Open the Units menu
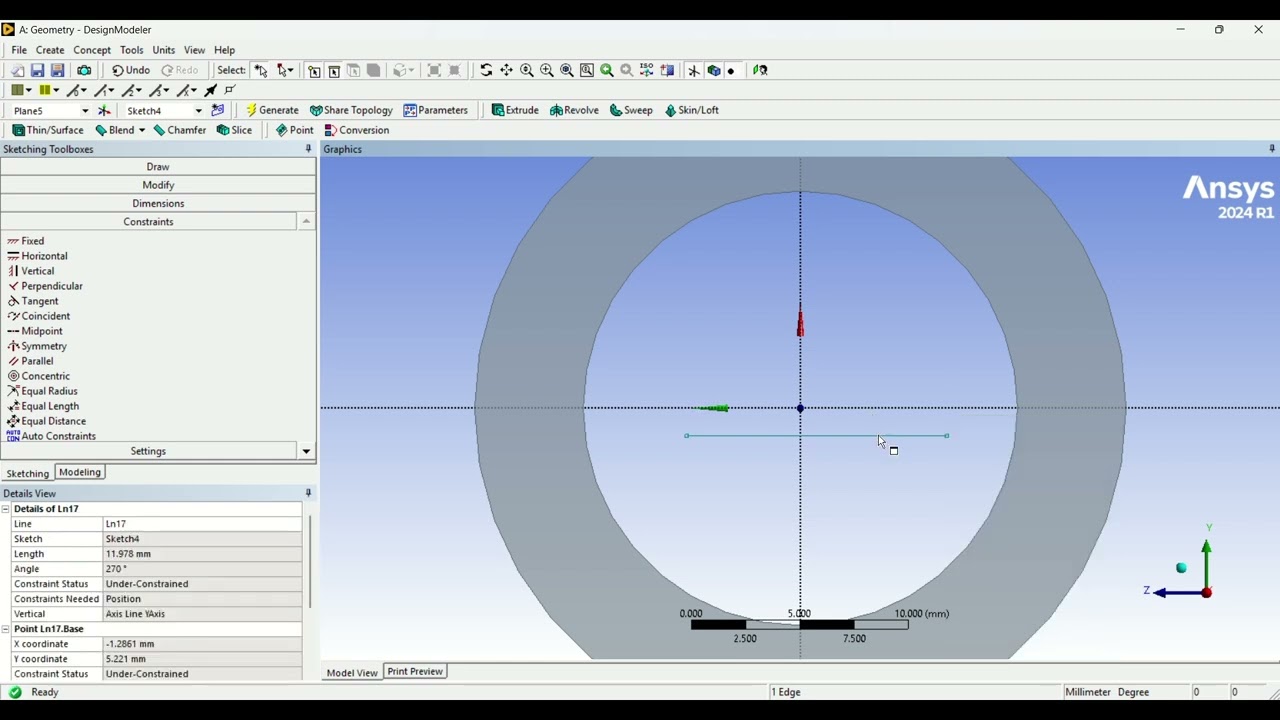The height and width of the screenshot is (720, 1280). coord(164,50)
